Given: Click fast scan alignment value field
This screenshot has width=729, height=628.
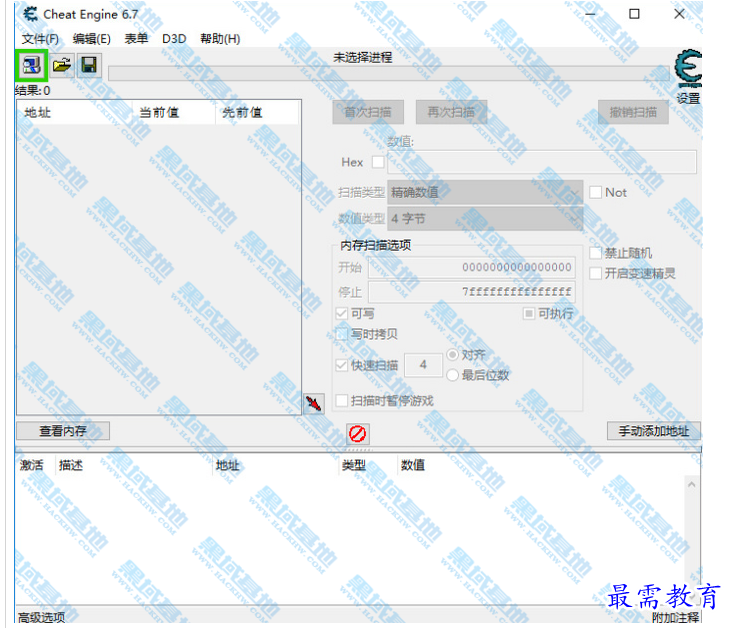Looking at the screenshot, I should click(423, 365).
